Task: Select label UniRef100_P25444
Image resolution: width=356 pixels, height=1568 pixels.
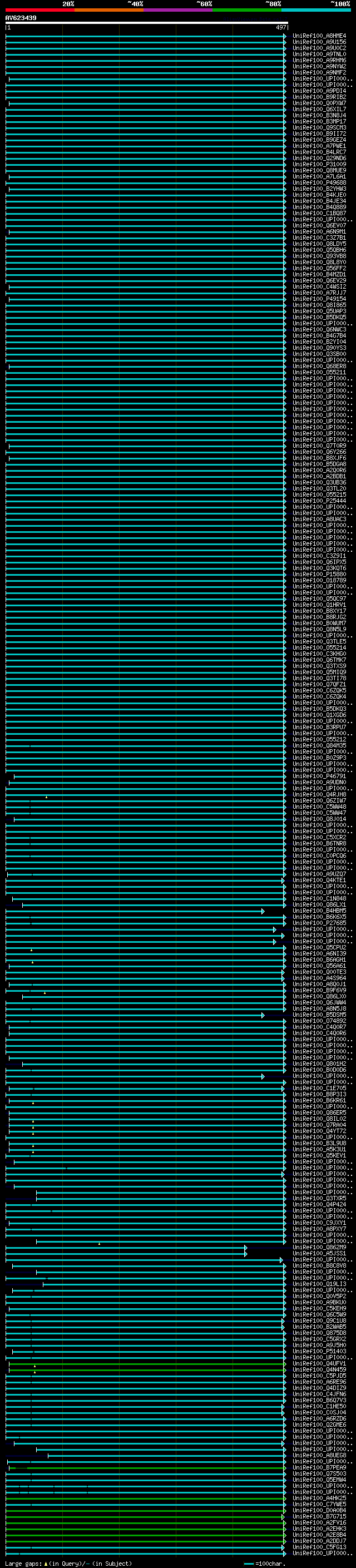Action: tap(319, 501)
